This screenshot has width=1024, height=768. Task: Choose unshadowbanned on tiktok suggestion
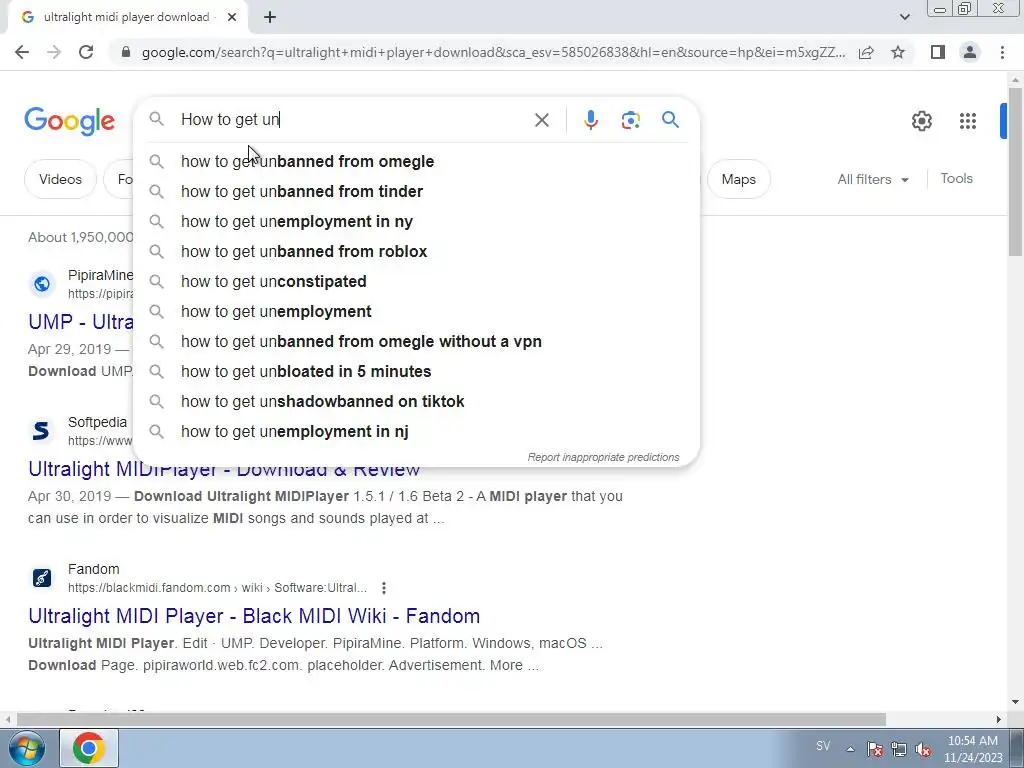(x=416, y=402)
